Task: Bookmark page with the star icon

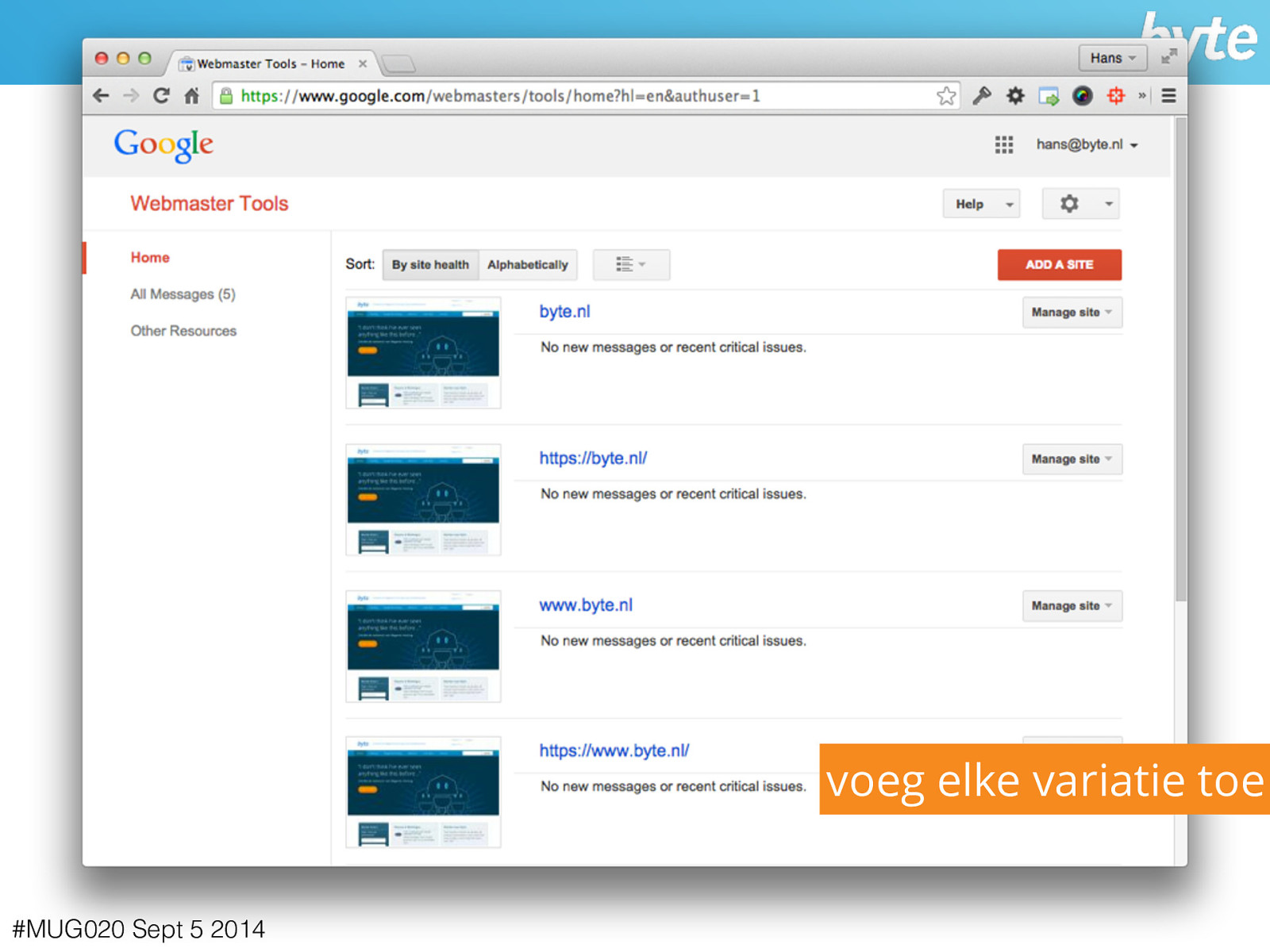Action: tap(945, 96)
